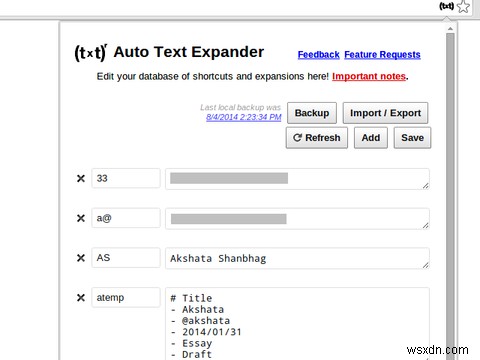Edit the atemp shortcut field

click(x=126, y=297)
